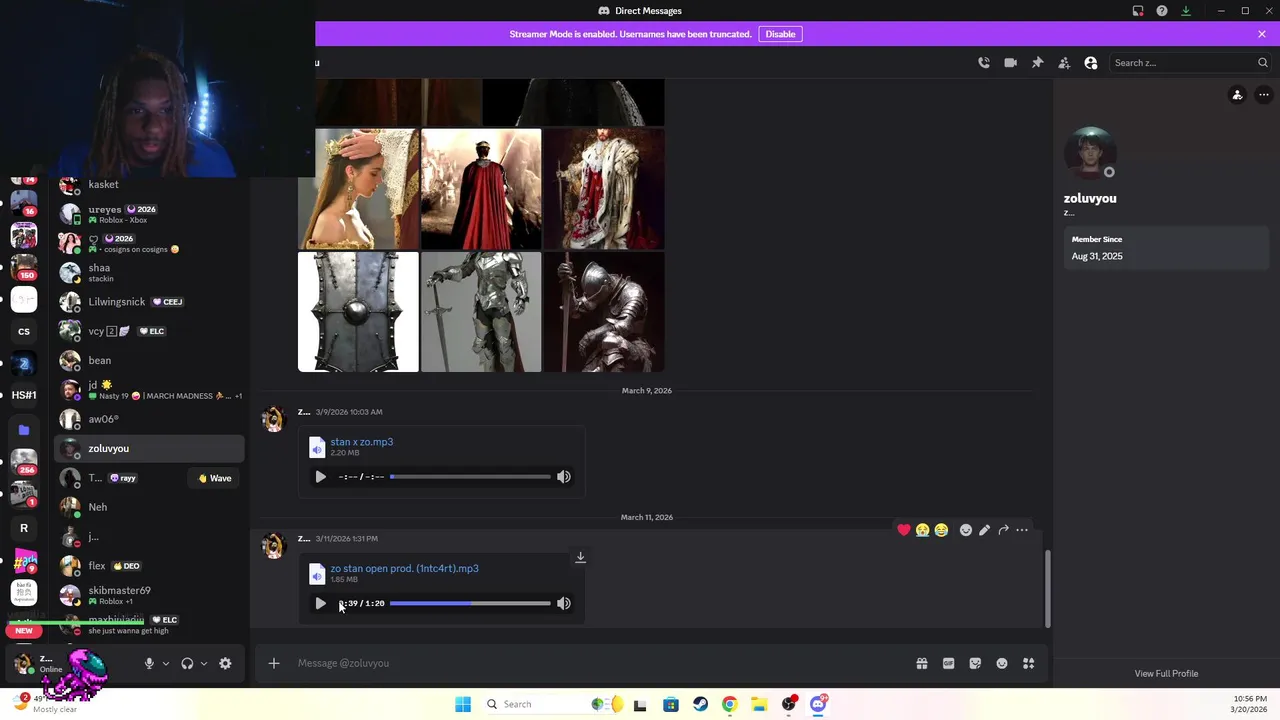The height and width of the screenshot is (720, 1280).
Task: Mute the zo stan open prod volume icon
Action: (564, 603)
